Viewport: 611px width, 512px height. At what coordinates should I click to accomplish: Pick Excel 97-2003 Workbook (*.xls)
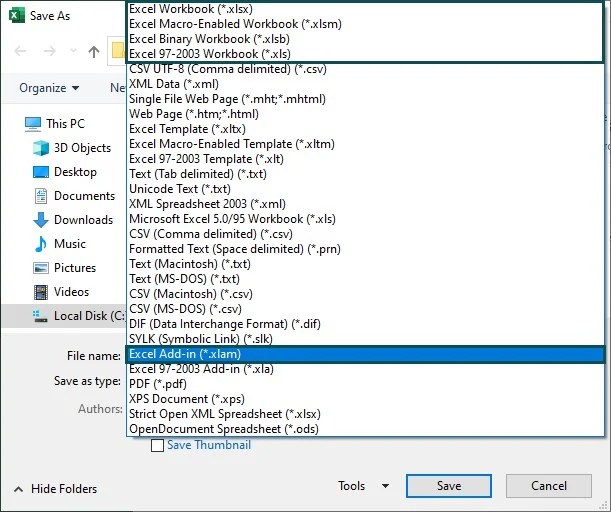point(366,54)
